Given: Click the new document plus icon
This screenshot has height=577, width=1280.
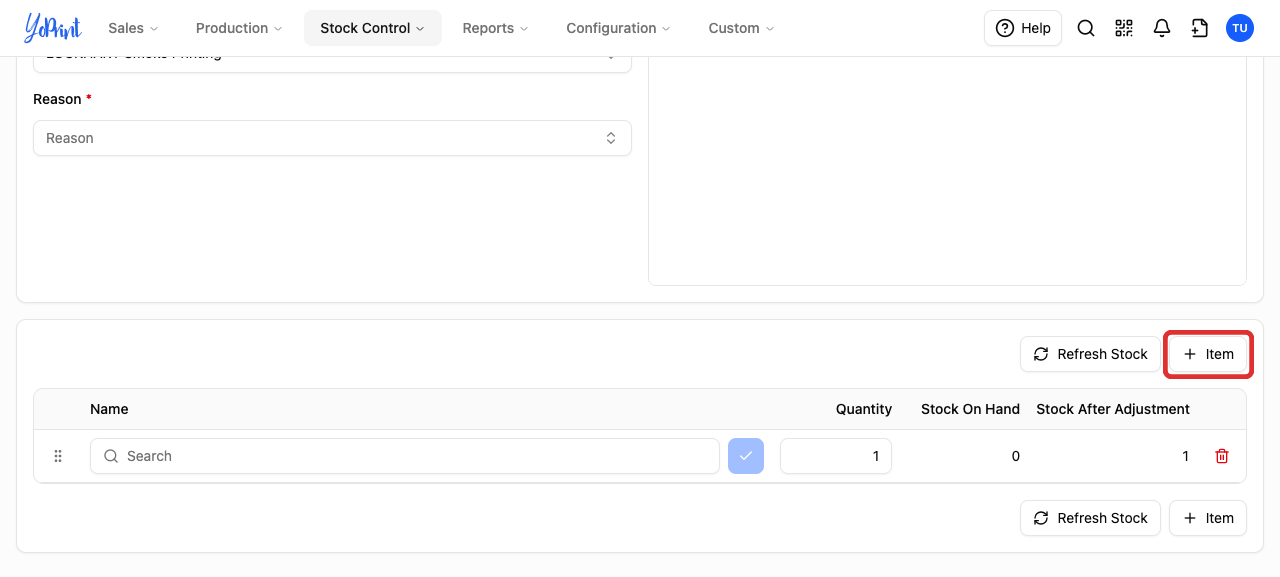Looking at the screenshot, I should coord(1200,28).
